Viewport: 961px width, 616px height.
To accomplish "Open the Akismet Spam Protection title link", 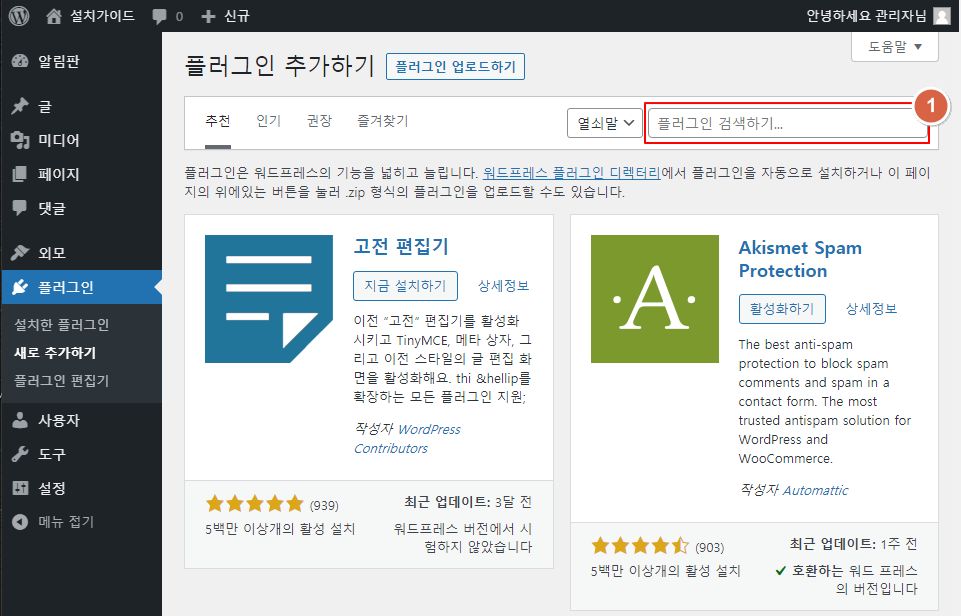I will point(800,259).
